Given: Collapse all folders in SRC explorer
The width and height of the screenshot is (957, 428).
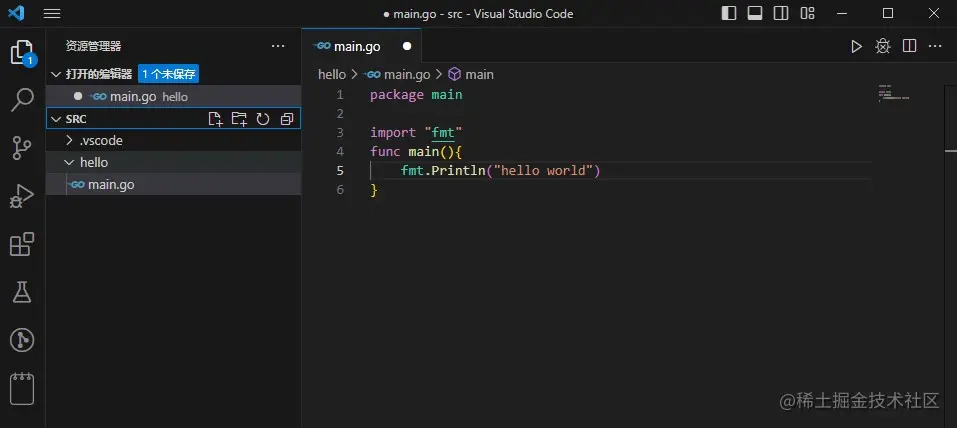Looking at the screenshot, I should tap(287, 119).
